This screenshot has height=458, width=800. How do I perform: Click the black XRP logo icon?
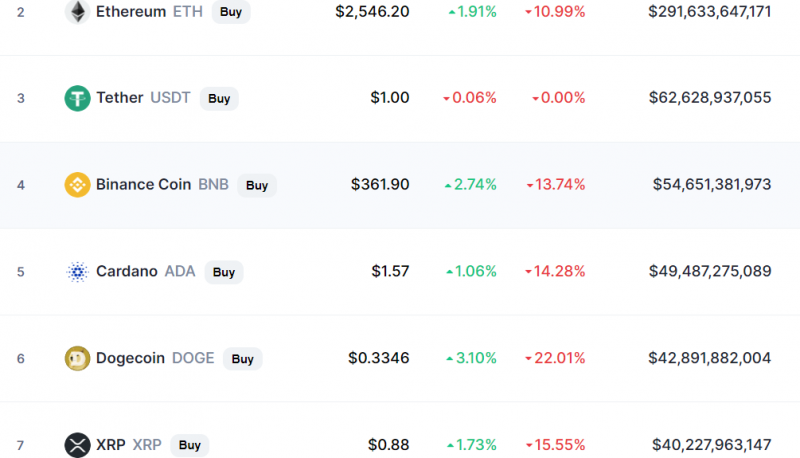(78, 445)
